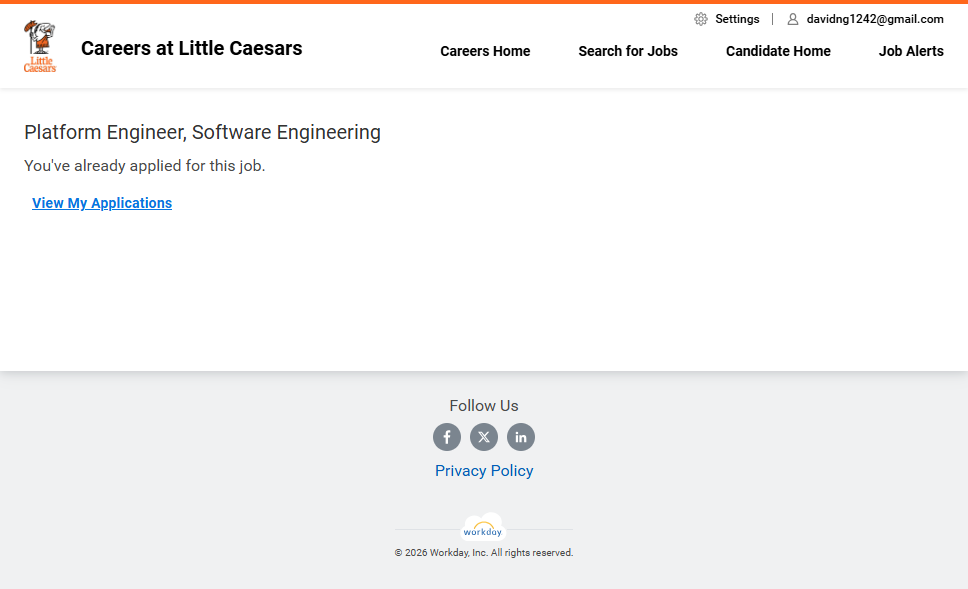Open the Facebook social icon
This screenshot has height=589, width=968.
click(x=447, y=437)
